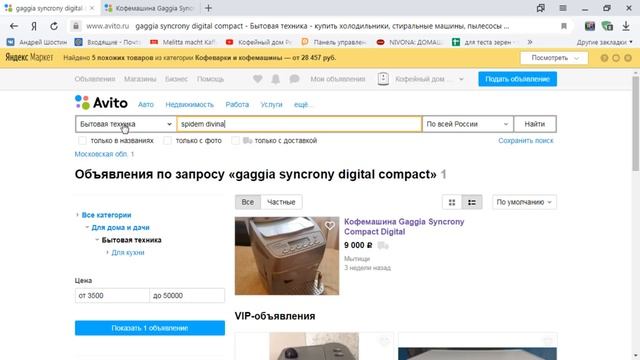Switch to grid view icon

pos(452,202)
